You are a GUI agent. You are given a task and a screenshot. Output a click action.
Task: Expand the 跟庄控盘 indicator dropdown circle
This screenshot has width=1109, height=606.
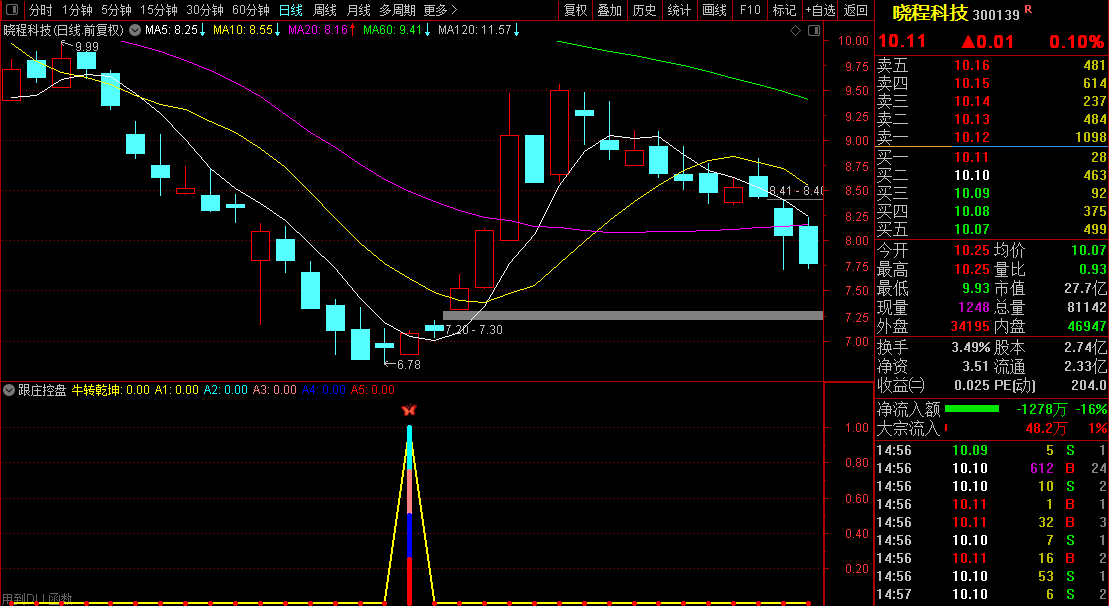(9, 390)
